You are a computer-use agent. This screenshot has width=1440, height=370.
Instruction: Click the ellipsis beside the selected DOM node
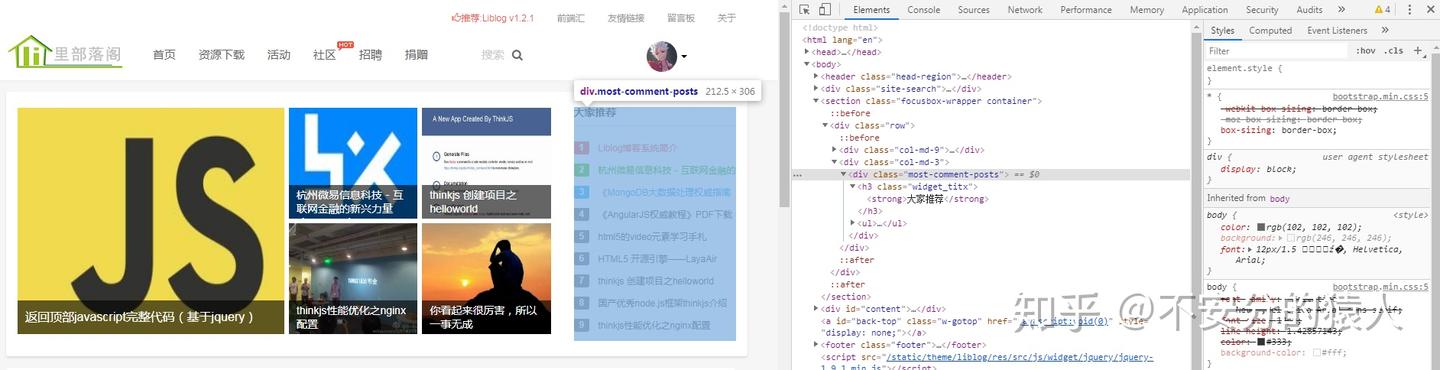coord(797,174)
